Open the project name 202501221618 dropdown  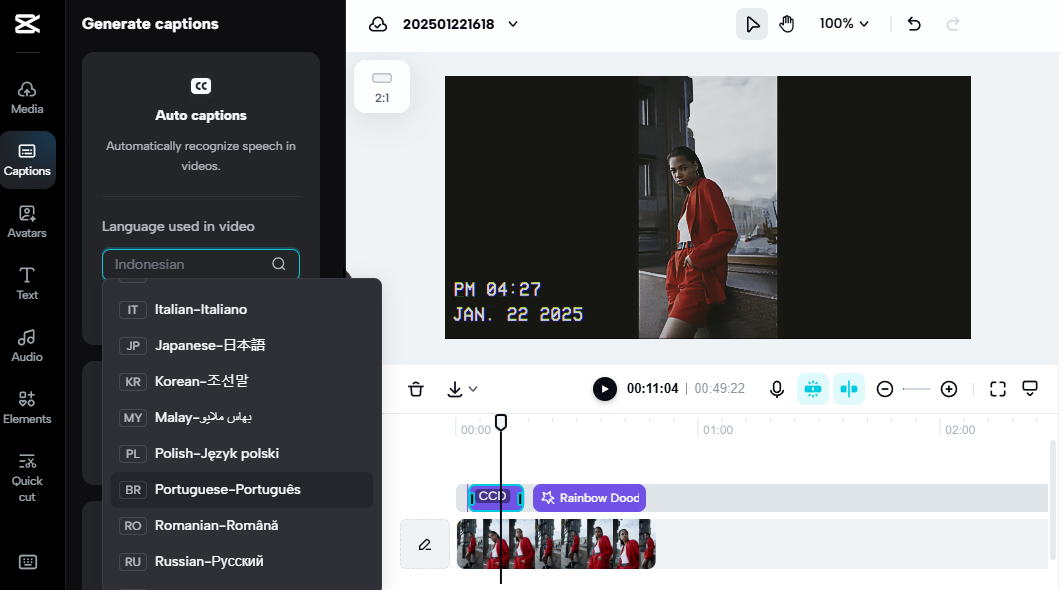(460, 24)
